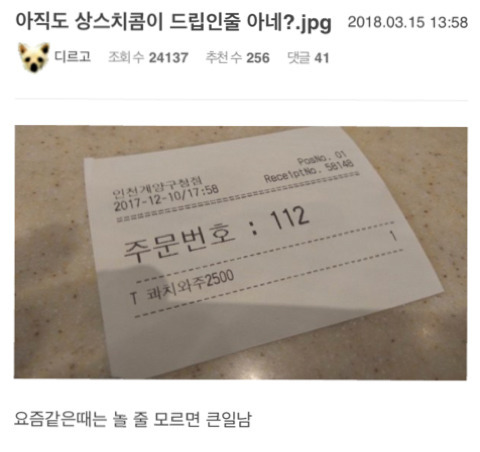Click the order number 112 on the receipt
480x452 pixels.
[289, 218]
